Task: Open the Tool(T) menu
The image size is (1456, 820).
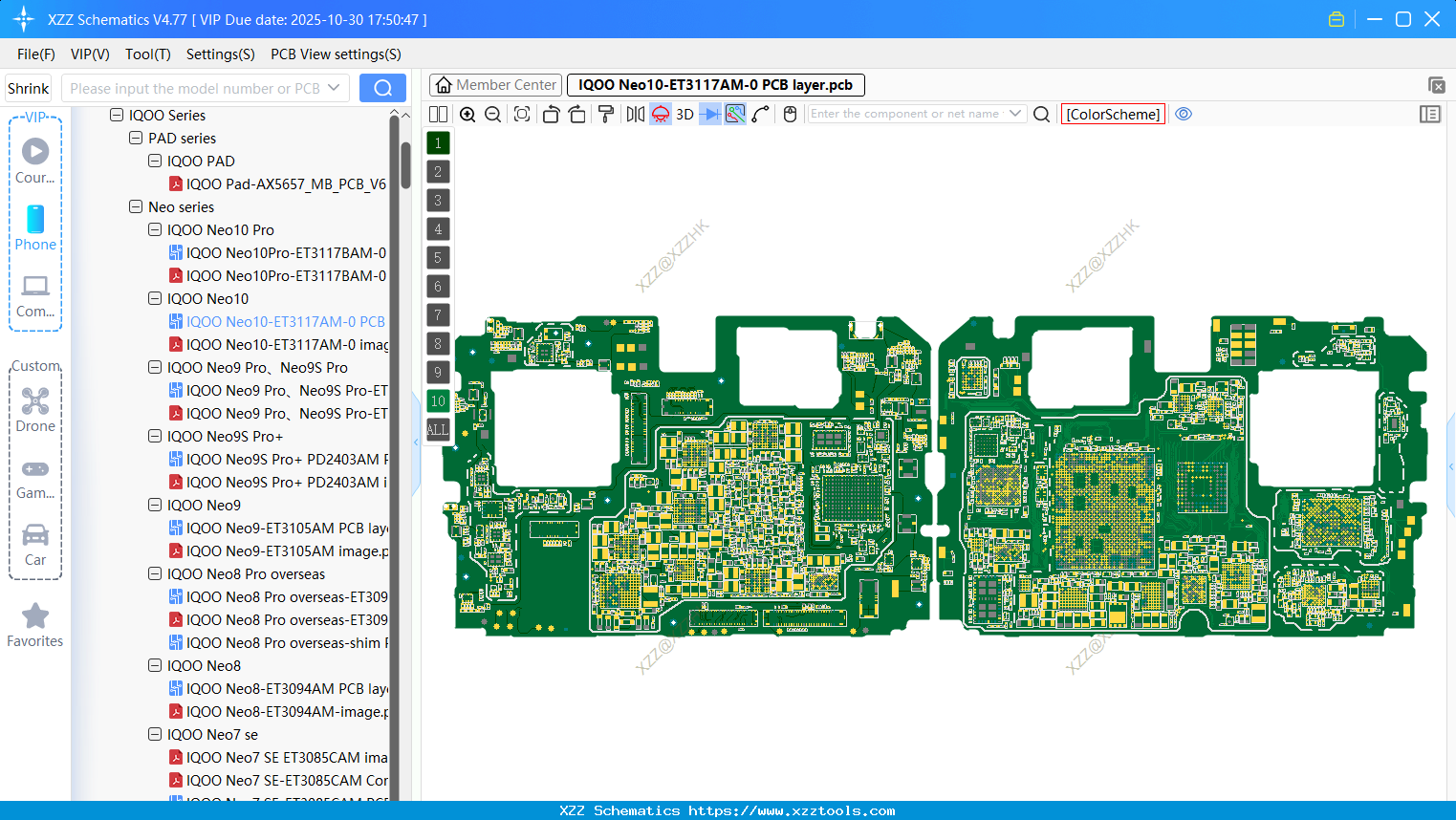Action: (147, 54)
